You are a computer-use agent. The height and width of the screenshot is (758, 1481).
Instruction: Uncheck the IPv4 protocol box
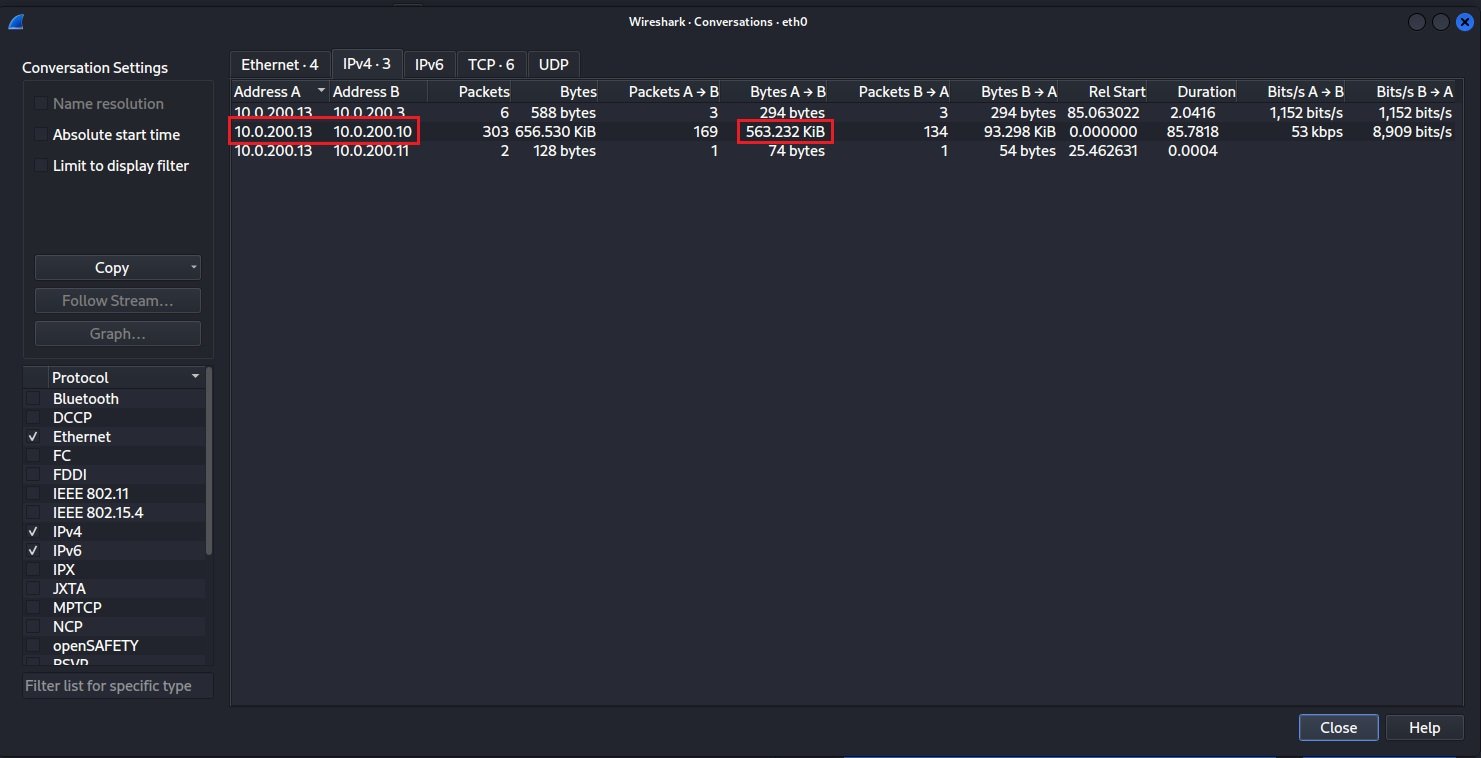[34, 532]
